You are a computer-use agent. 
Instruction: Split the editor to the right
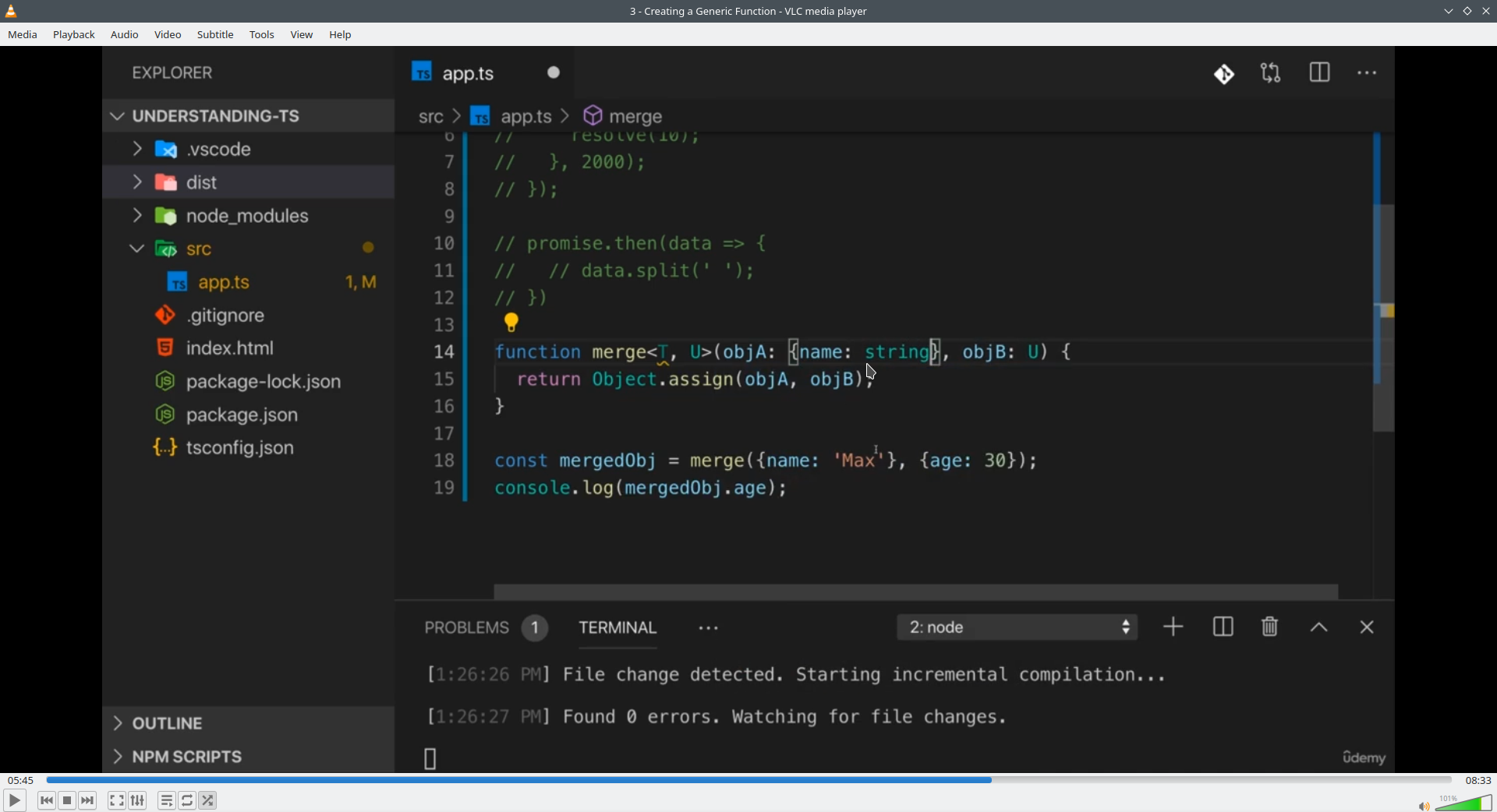coord(1320,73)
